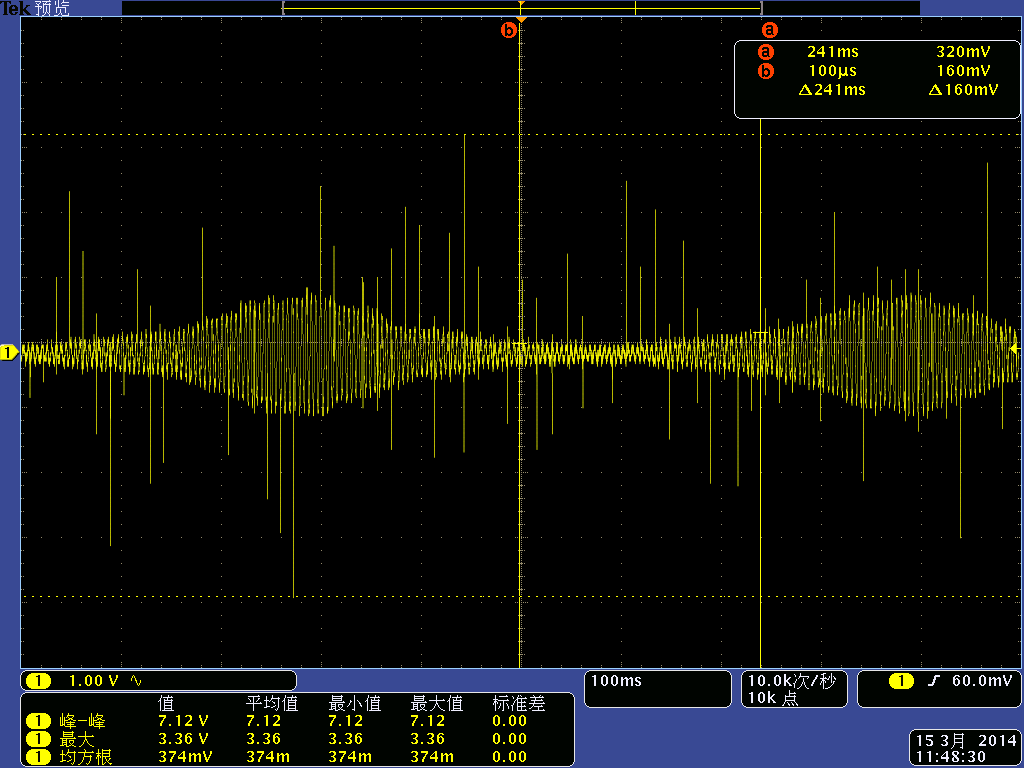Click the 15 3月 2014 date readout
Image resolution: width=1024 pixels, height=768 pixels.
pos(966,741)
